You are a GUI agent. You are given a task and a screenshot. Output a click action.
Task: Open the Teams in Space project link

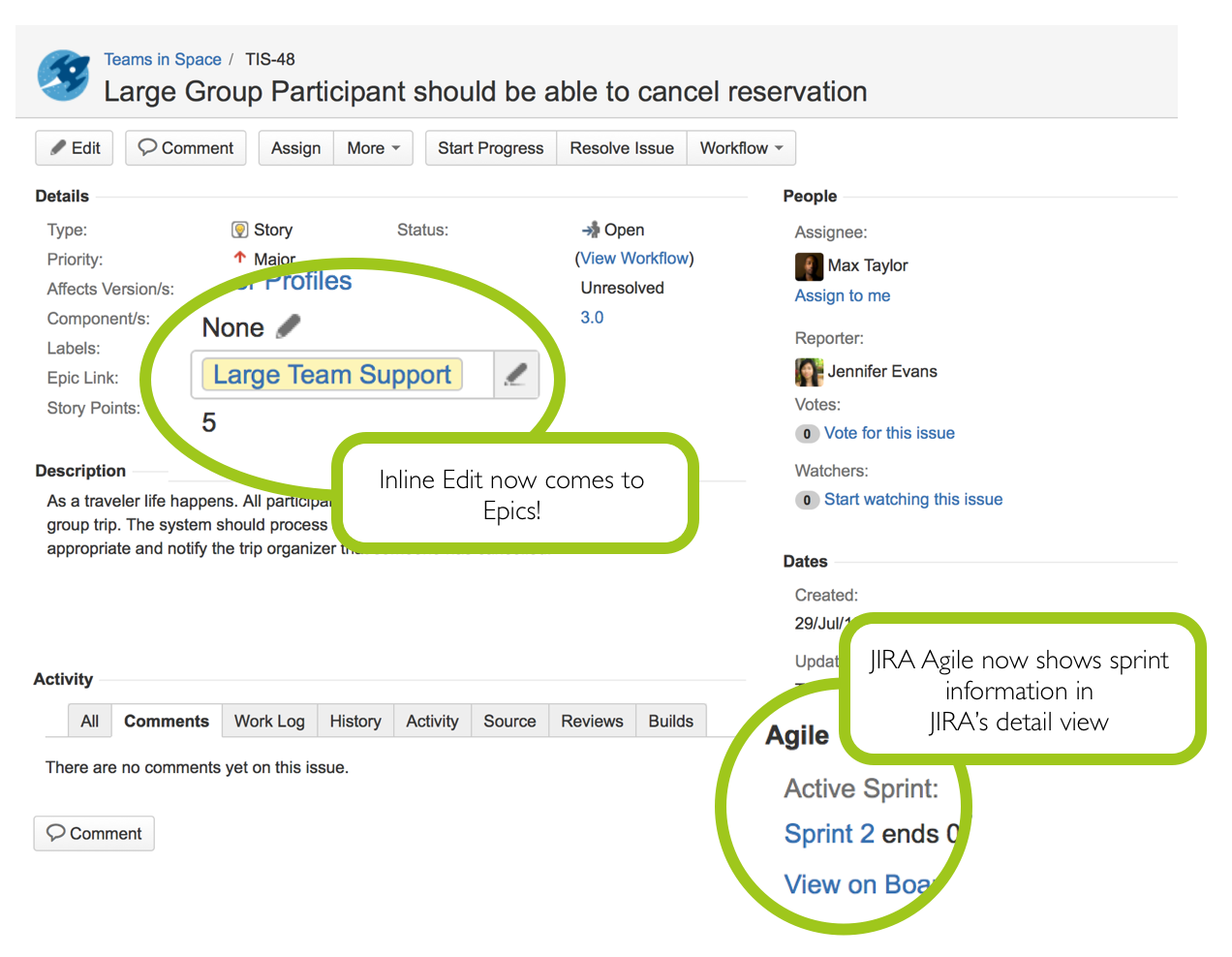(163, 59)
